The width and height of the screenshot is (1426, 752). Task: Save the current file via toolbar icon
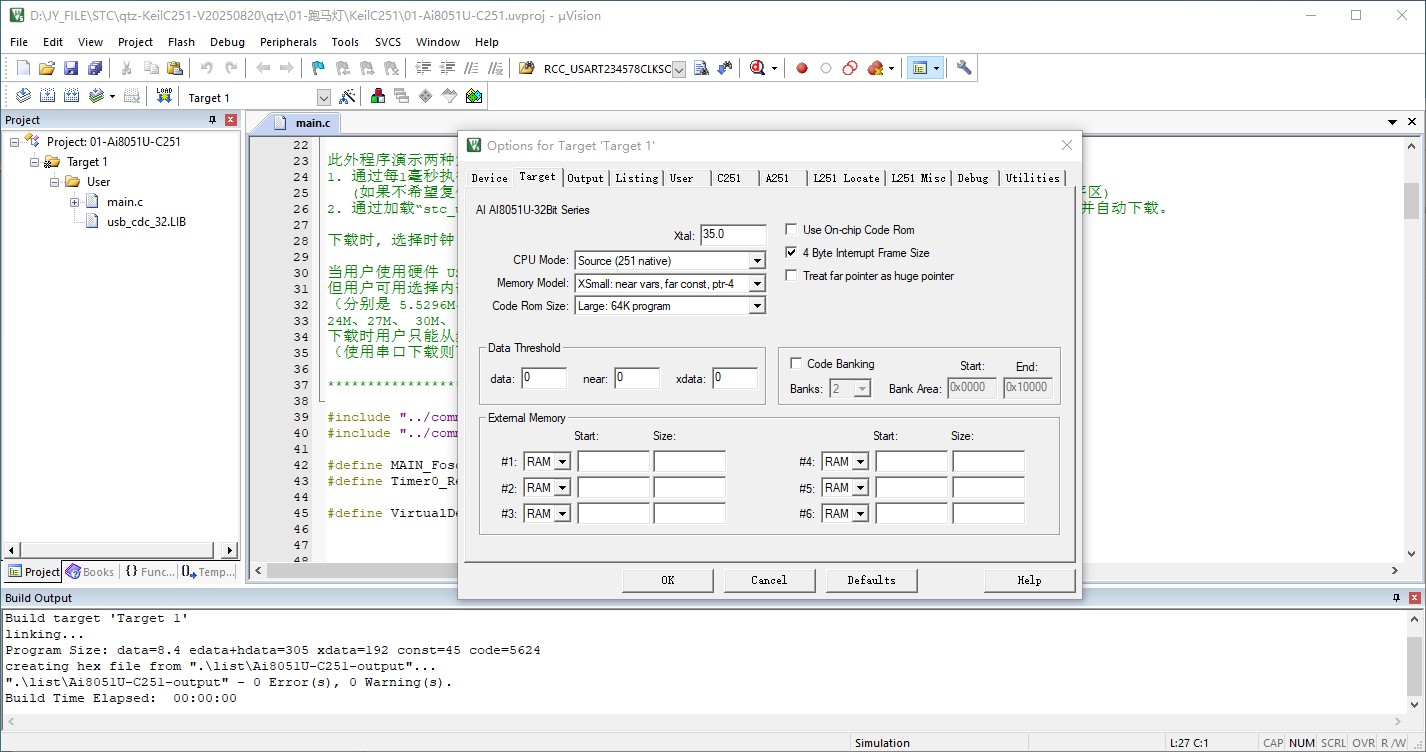point(71,68)
